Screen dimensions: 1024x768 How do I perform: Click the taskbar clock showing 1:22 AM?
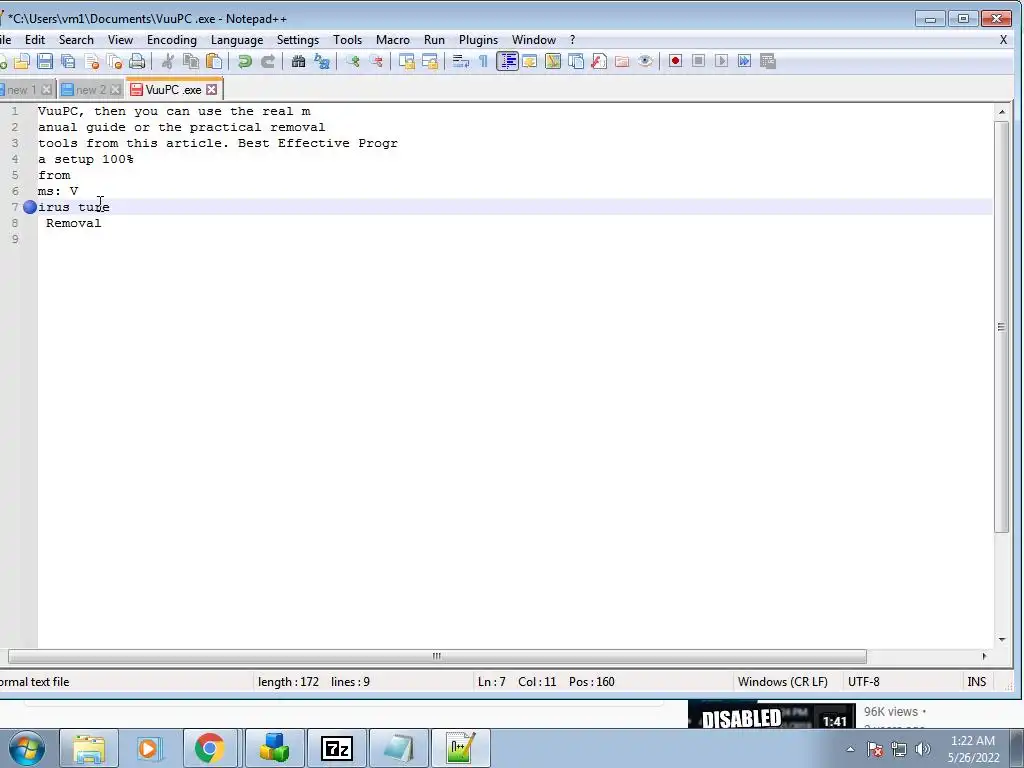click(972, 749)
